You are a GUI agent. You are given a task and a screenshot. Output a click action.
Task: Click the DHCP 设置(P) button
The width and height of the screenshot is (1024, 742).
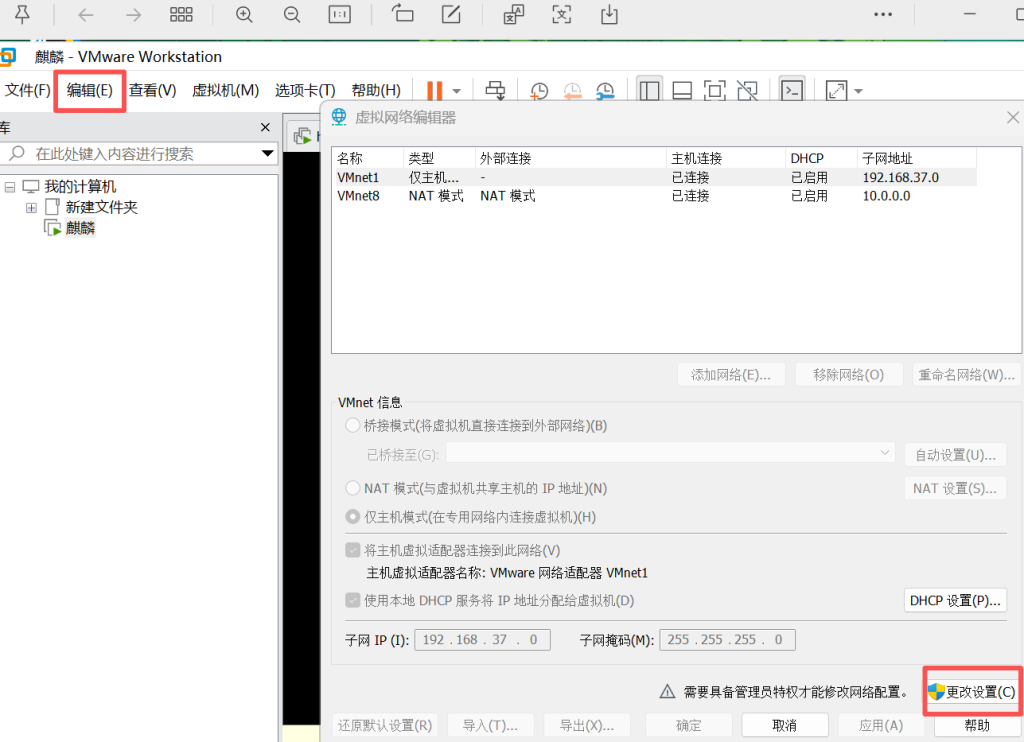coord(954,600)
